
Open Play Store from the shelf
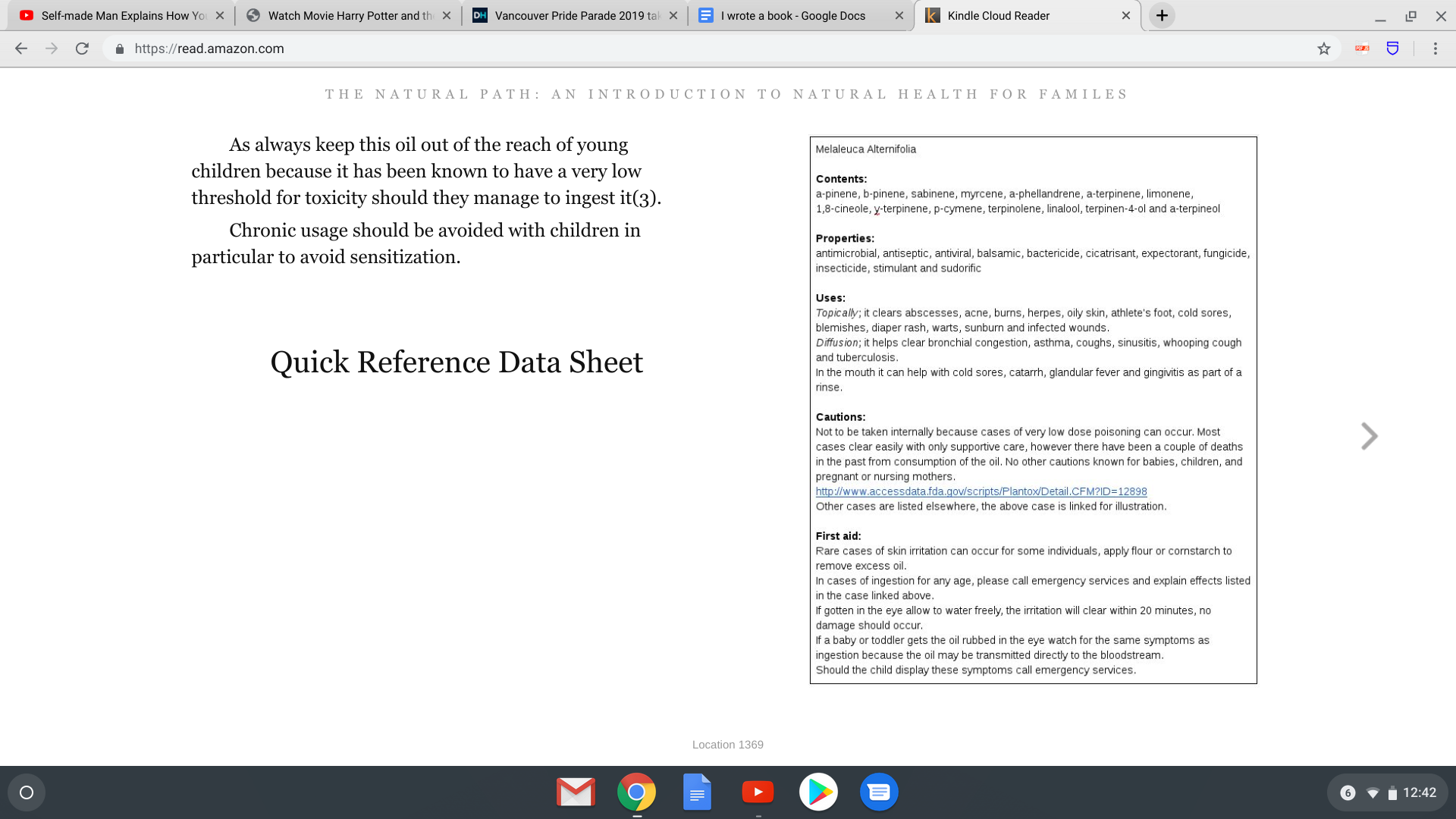pyautogui.click(x=818, y=792)
